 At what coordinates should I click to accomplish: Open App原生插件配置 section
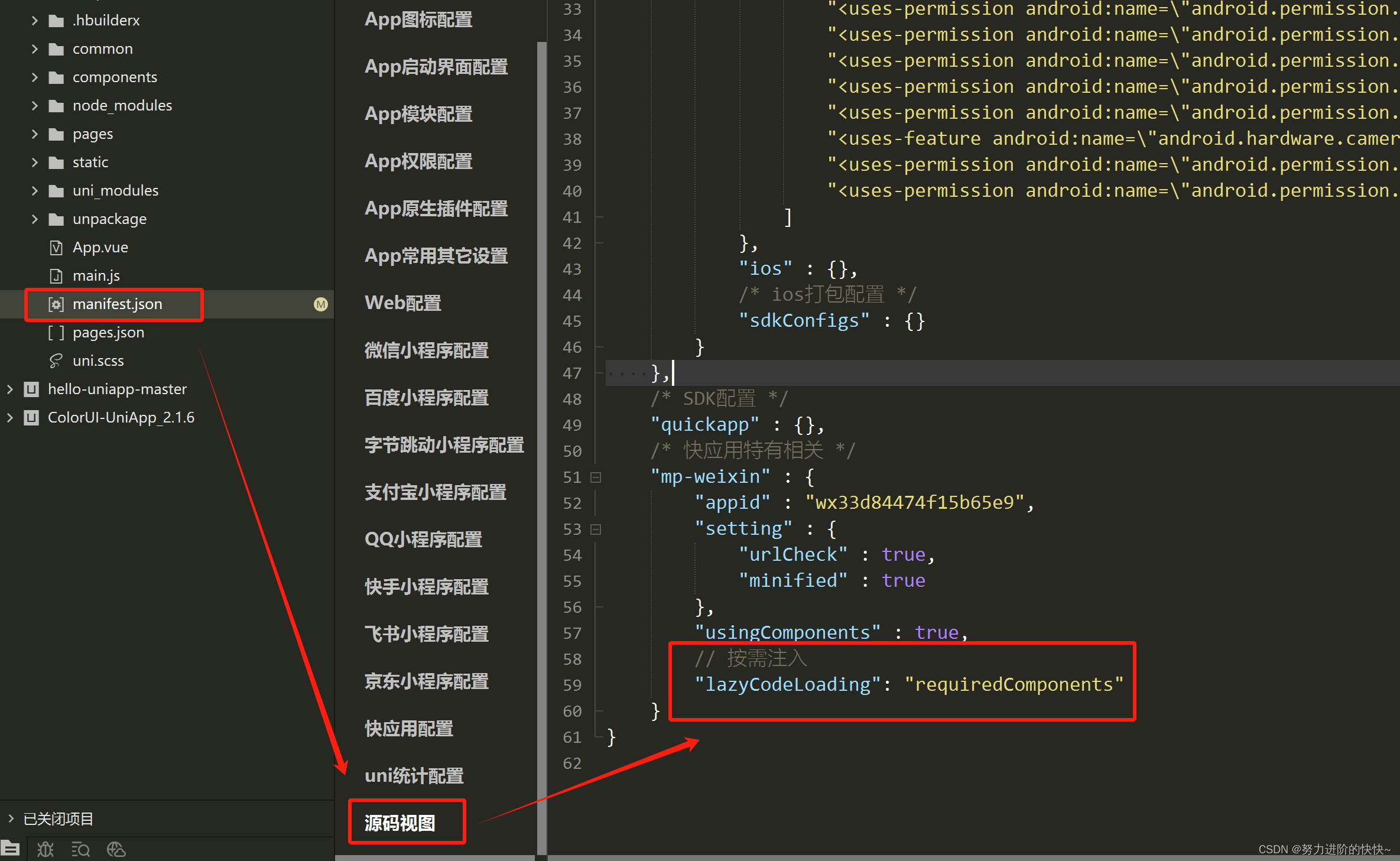pyautogui.click(x=436, y=209)
